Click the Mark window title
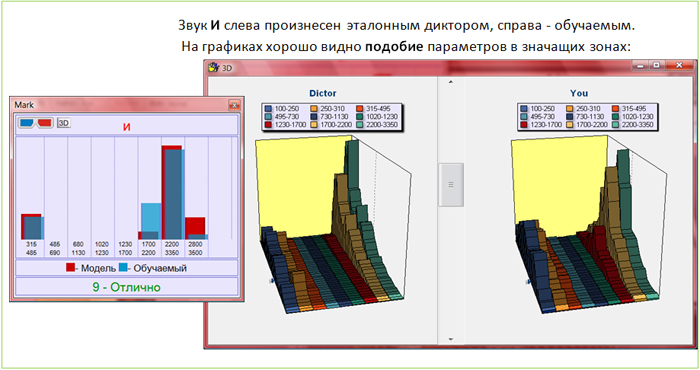Image resolution: width=700 pixels, height=370 pixels. [24, 105]
